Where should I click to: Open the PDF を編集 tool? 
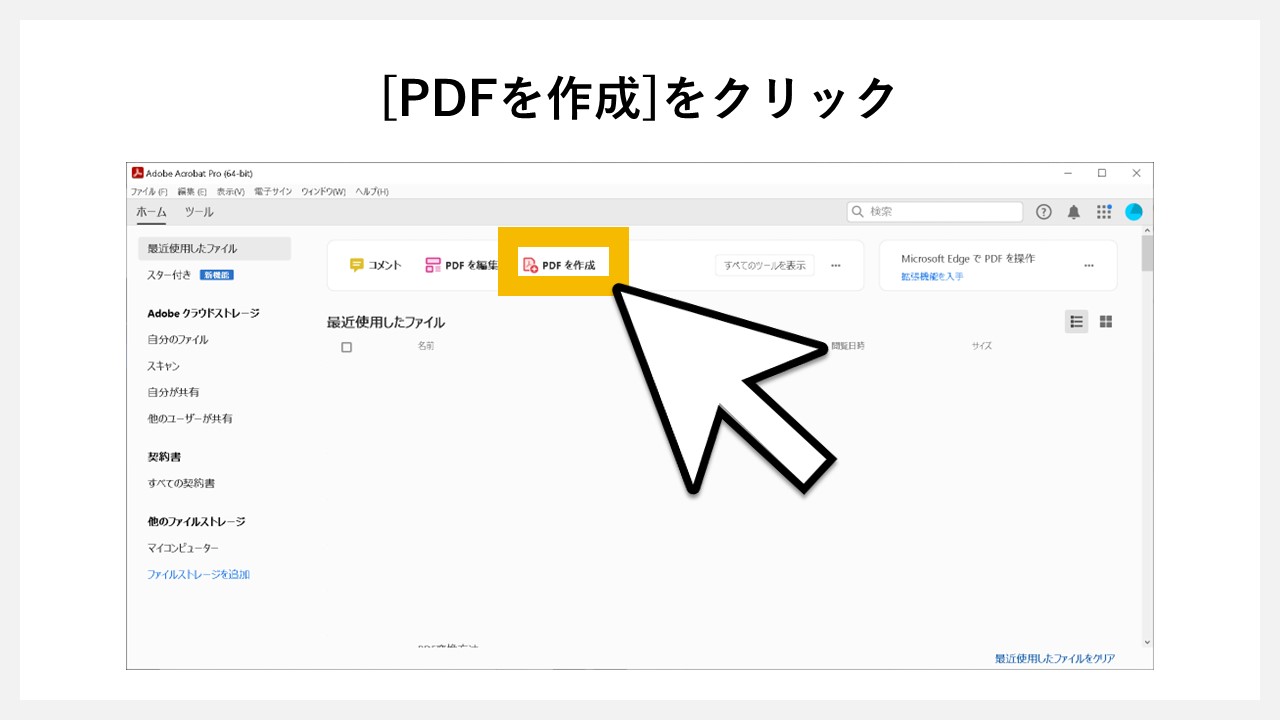tap(460, 265)
